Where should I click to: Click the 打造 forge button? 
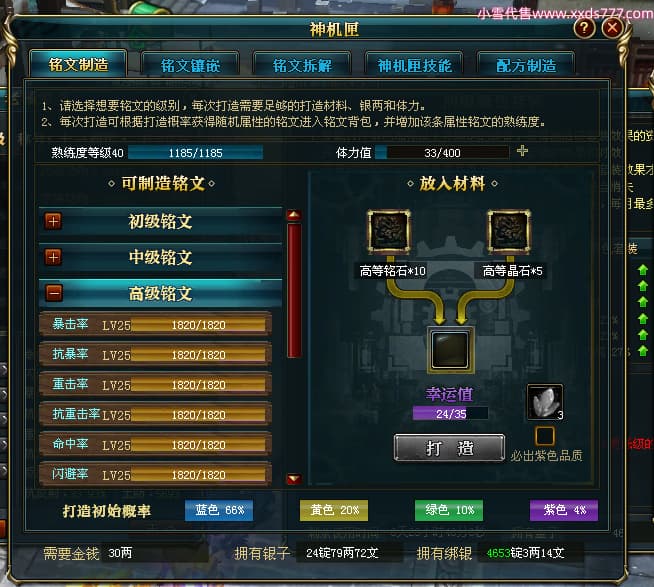pos(450,448)
